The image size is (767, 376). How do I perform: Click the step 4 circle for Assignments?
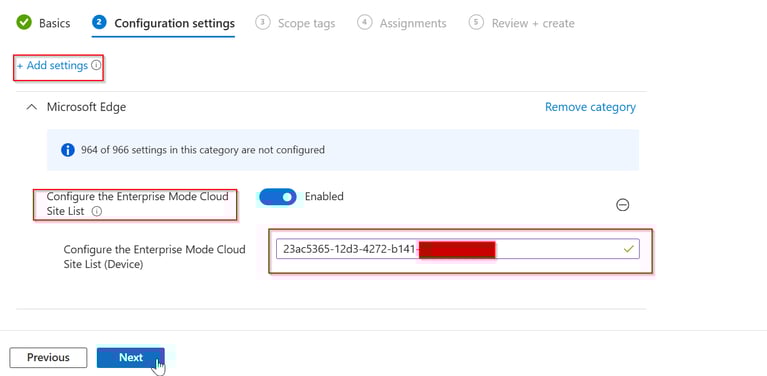pos(364,22)
